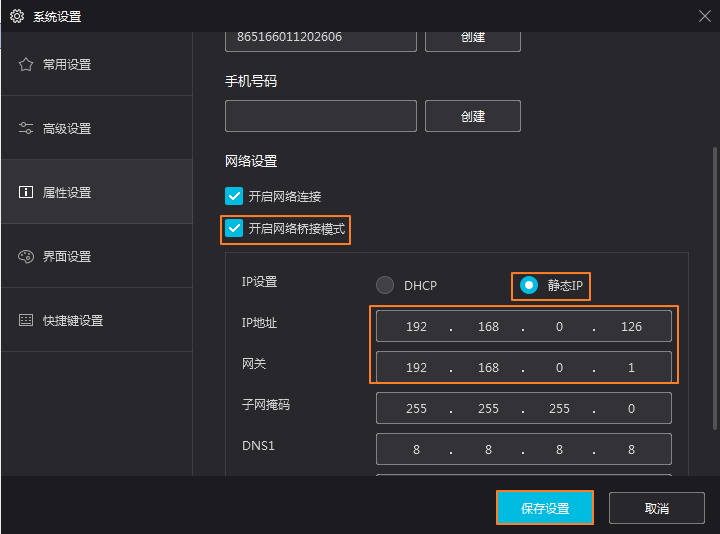Click the info icon beside 属性设置
720x534 pixels.
point(26,192)
